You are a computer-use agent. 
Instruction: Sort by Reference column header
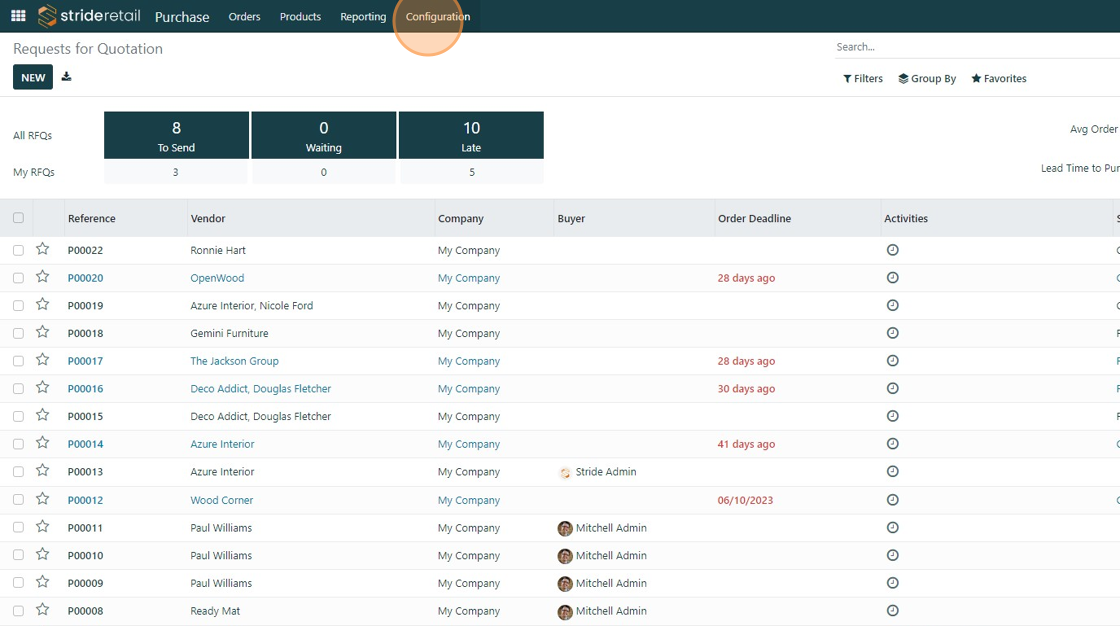tap(91, 219)
